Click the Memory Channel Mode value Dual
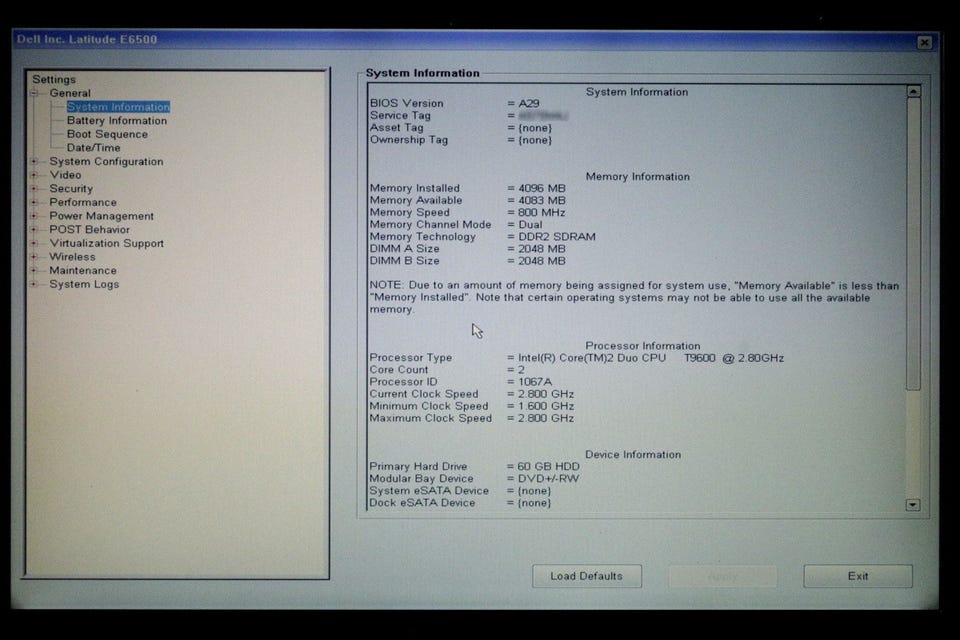This screenshot has width=960, height=640. (x=530, y=225)
